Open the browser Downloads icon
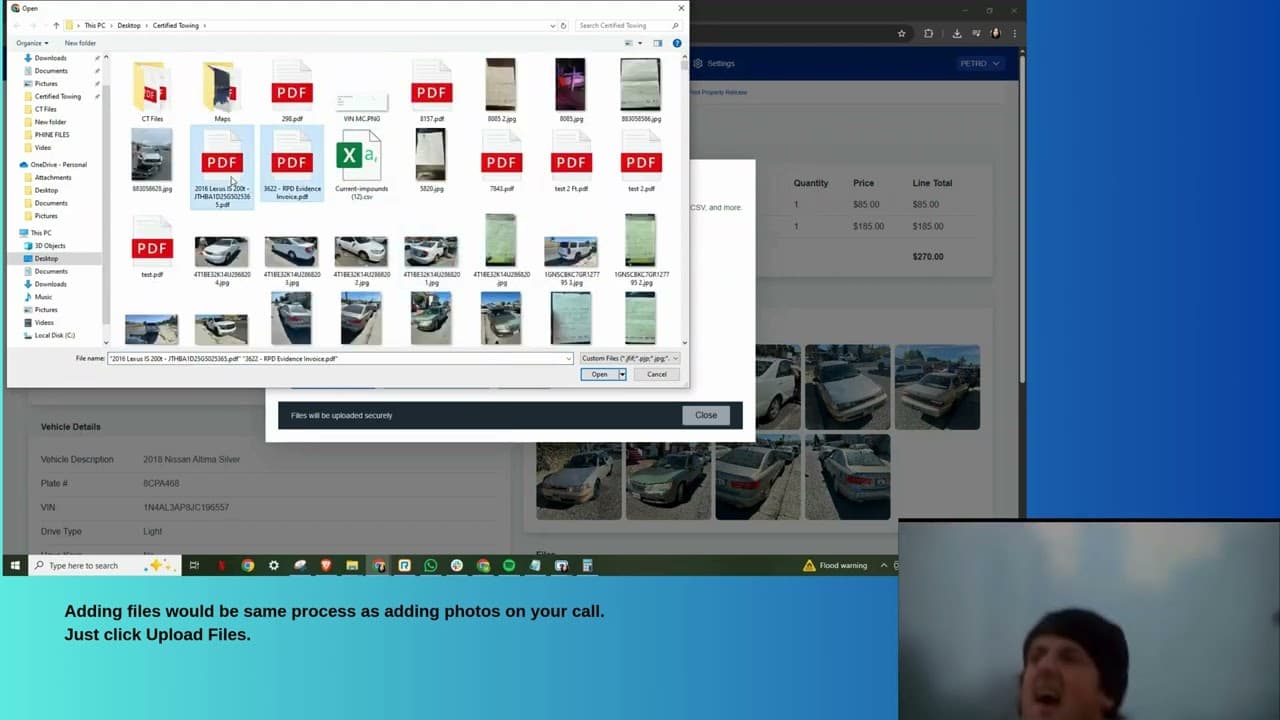Viewport: 1280px width, 720px height. coord(957,33)
